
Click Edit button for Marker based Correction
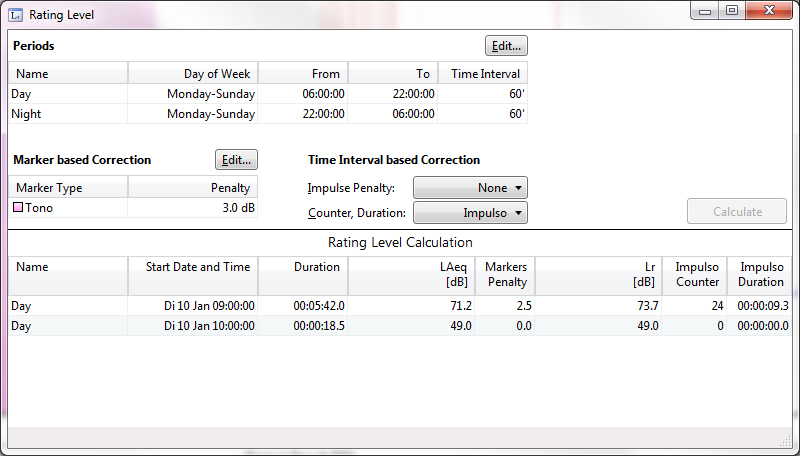pyautogui.click(x=236, y=160)
